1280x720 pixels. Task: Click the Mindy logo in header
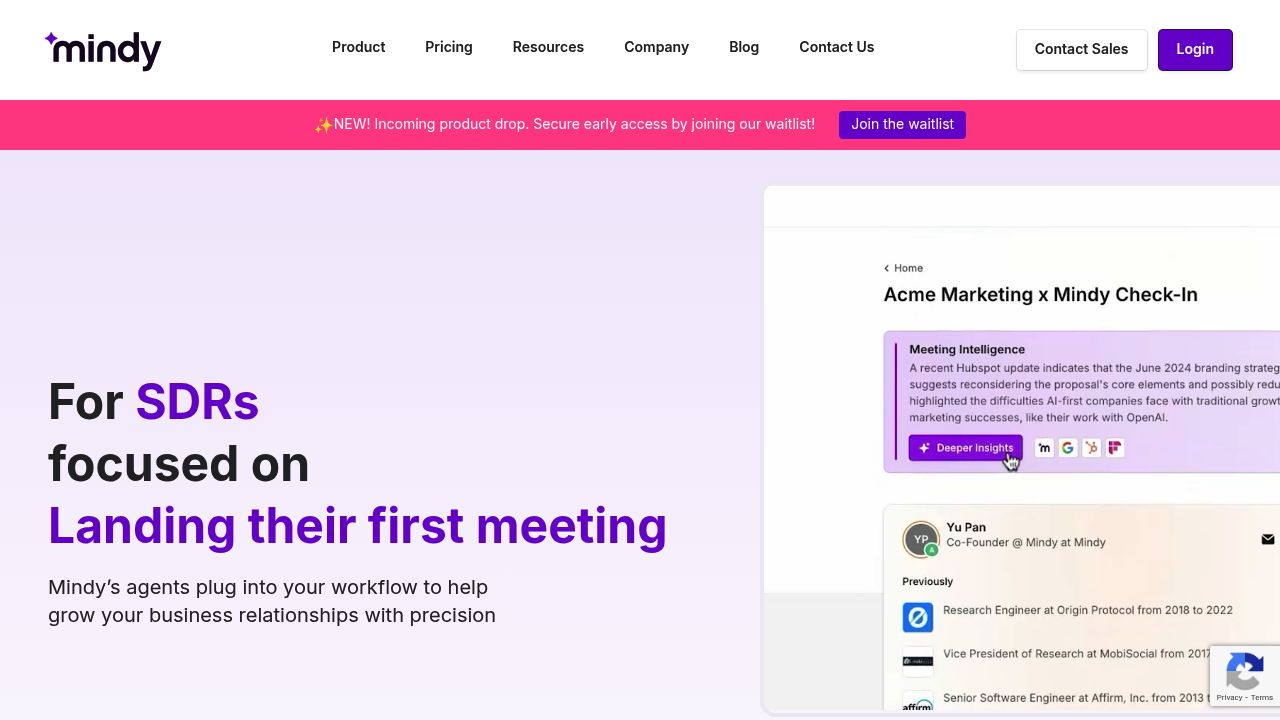pyautogui.click(x=103, y=50)
